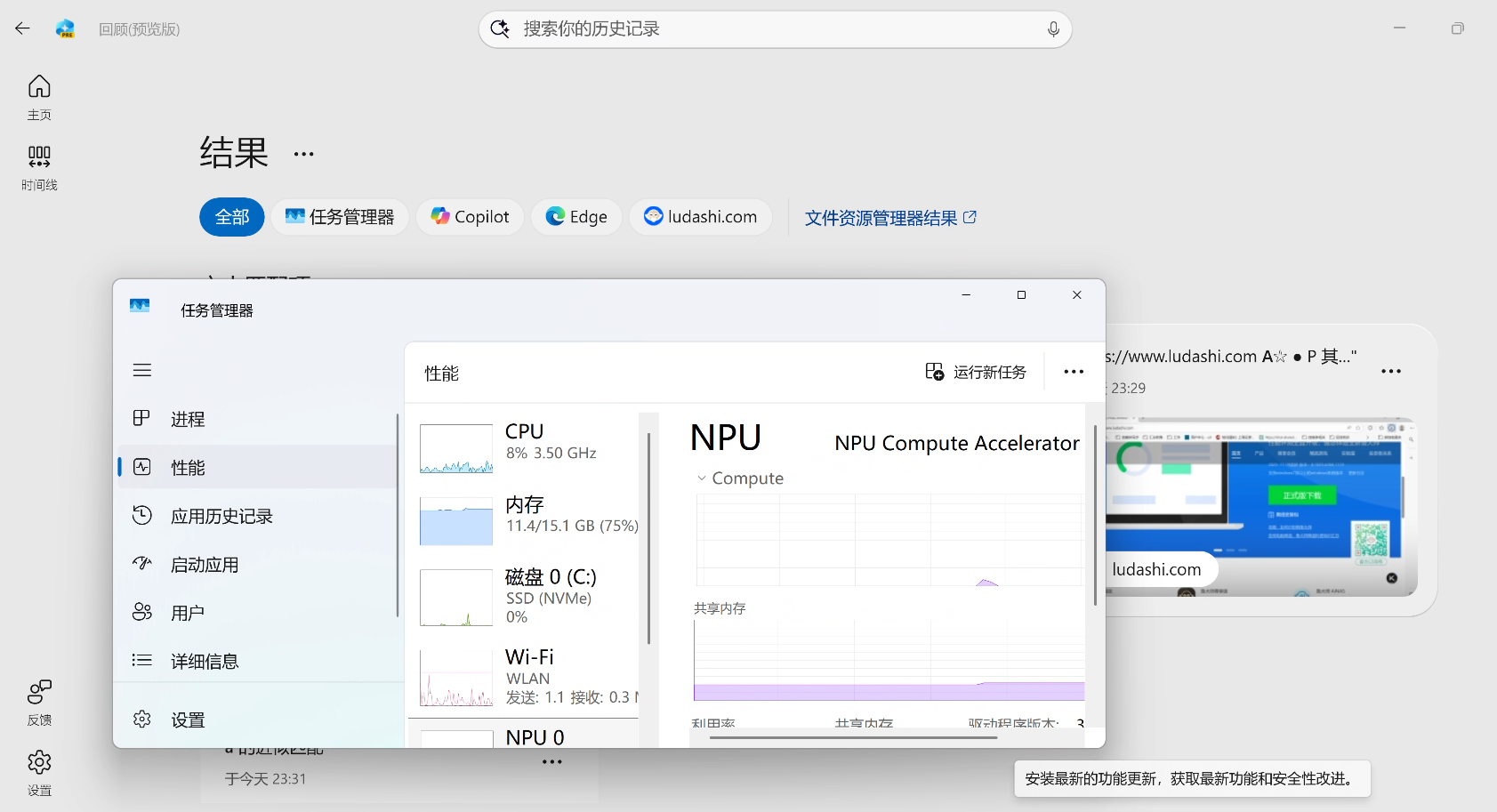Open more options next to Results heading

pos(304,154)
